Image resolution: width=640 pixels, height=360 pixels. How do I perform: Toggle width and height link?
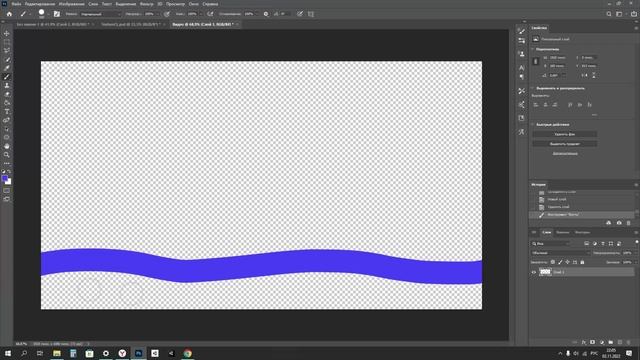[x=536, y=61]
